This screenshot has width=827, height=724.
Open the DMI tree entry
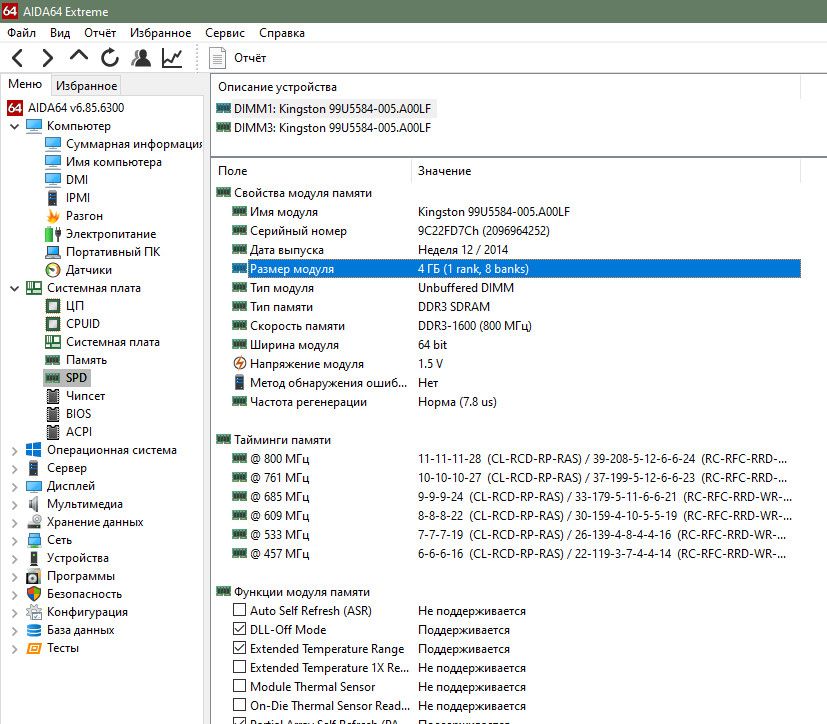[x=76, y=180]
